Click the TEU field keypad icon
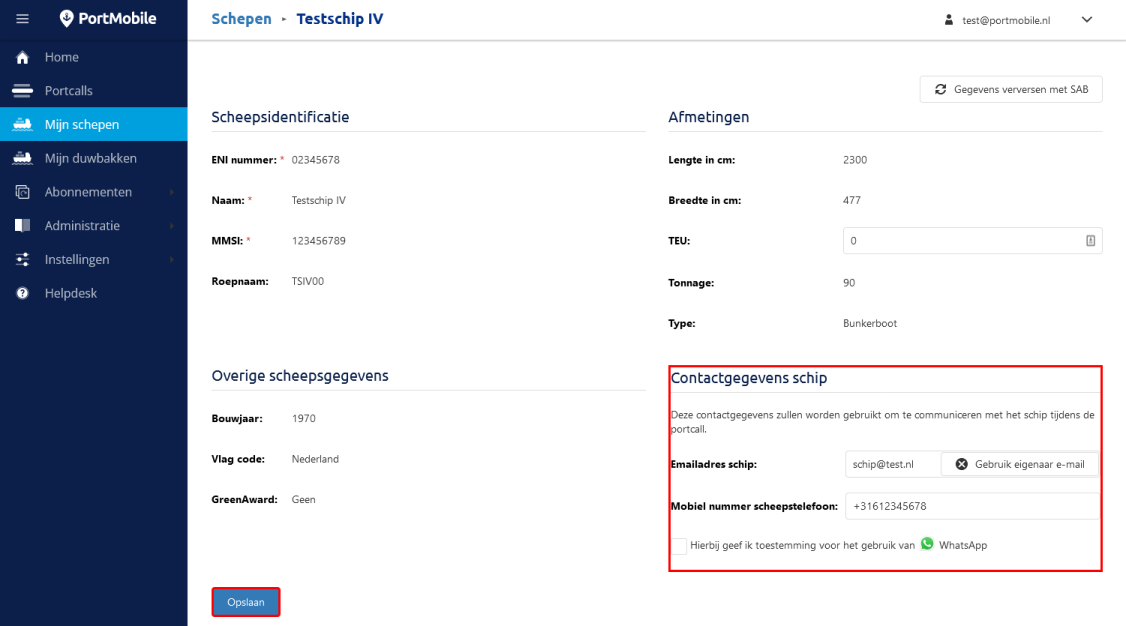This screenshot has width=1126, height=626. (1090, 241)
